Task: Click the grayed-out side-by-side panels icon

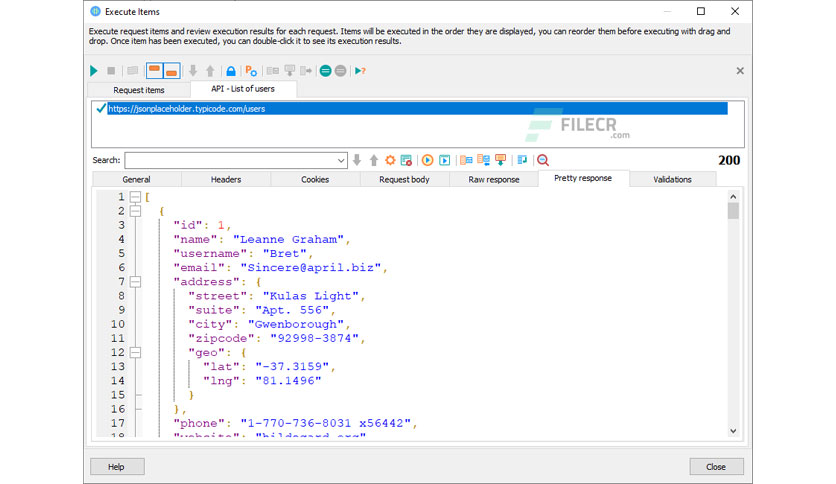Action: click(272, 70)
